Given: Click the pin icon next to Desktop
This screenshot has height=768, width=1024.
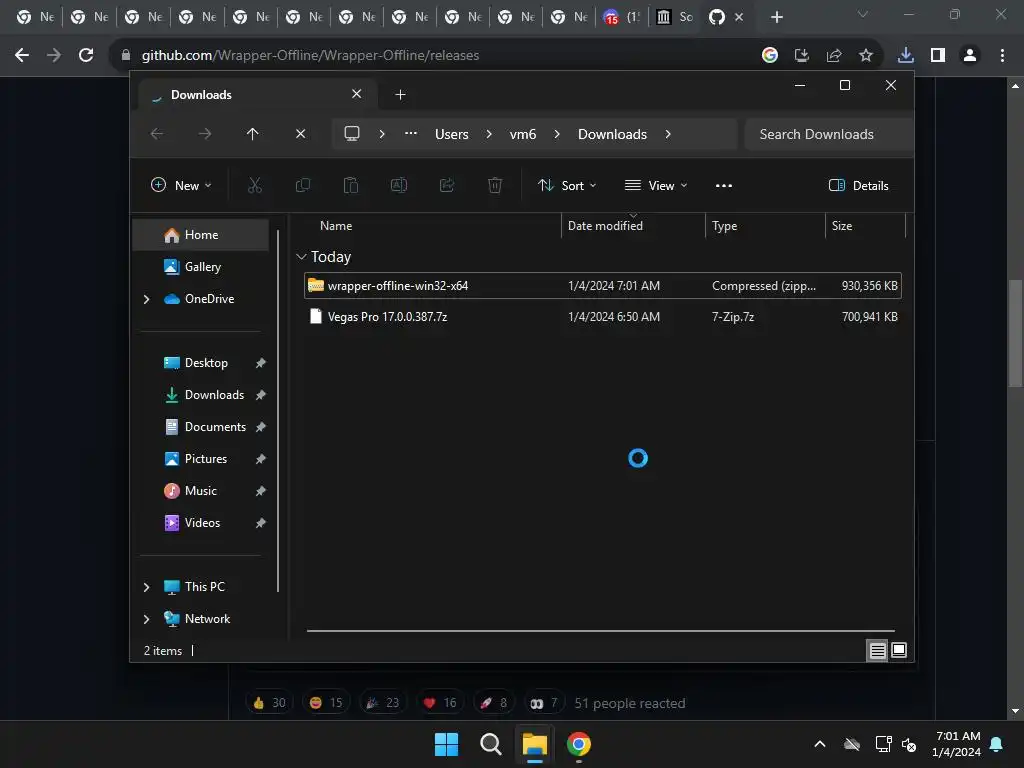Looking at the screenshot, I should pyautogui.click(x=260, y=363).
